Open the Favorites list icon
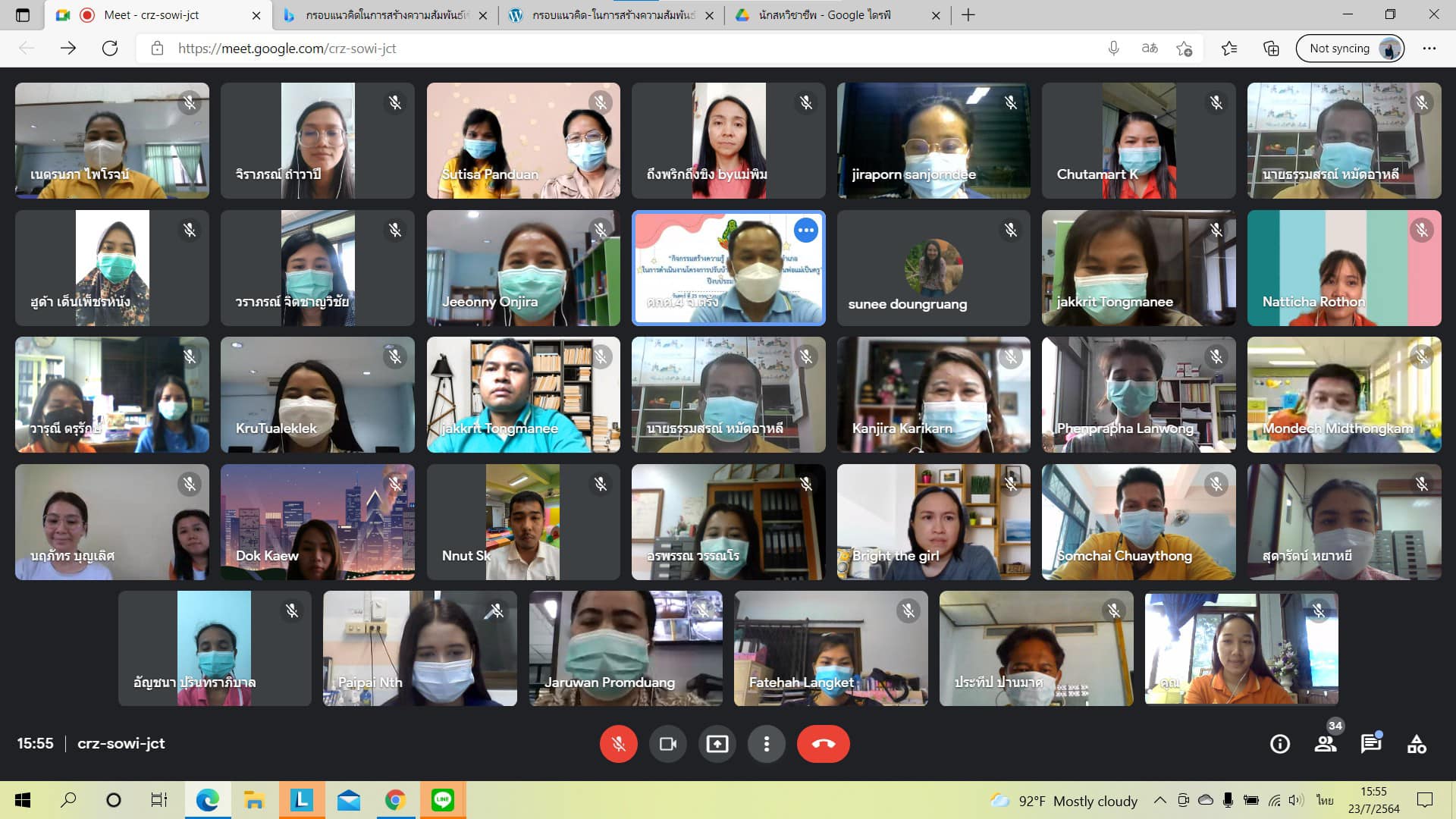 point(1229,49)
